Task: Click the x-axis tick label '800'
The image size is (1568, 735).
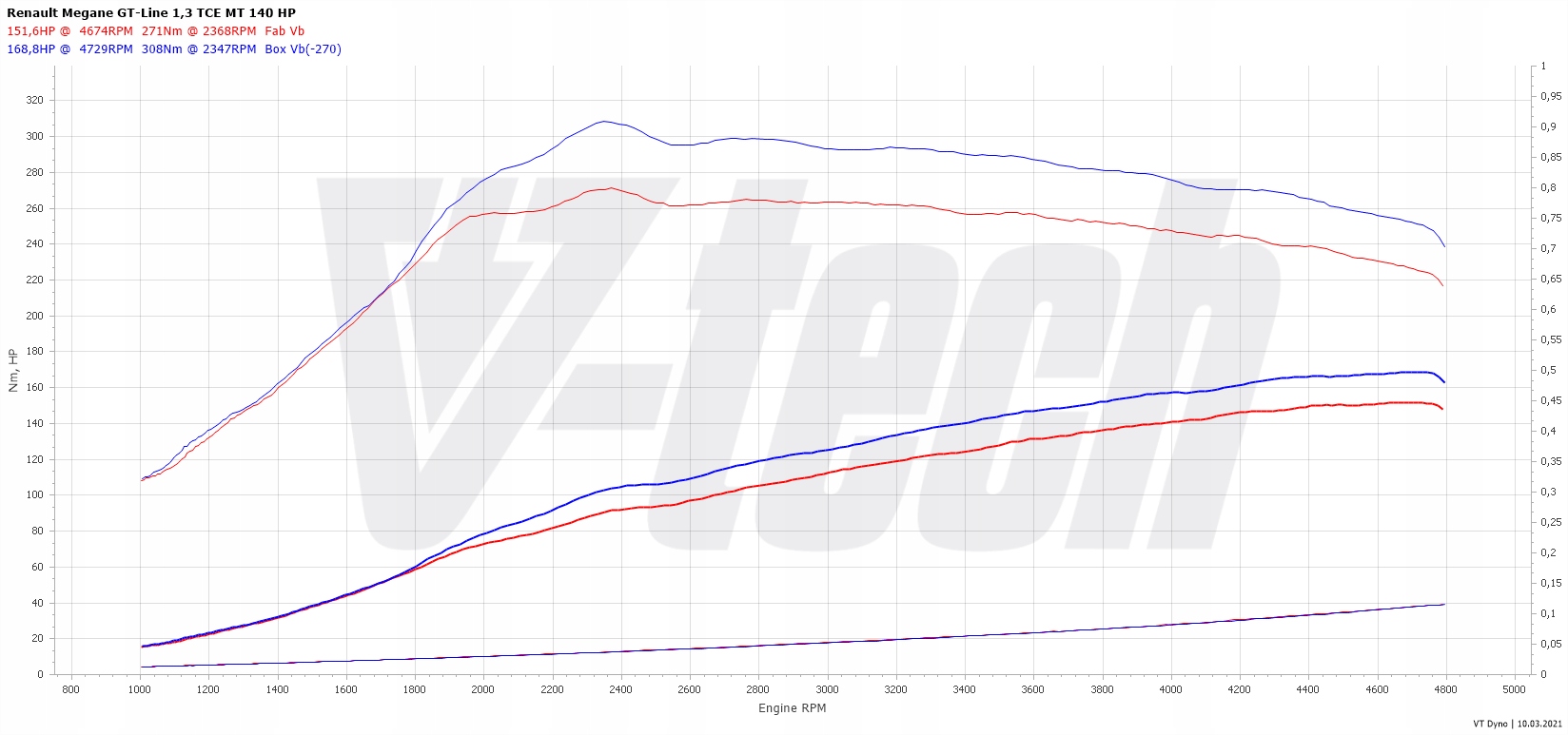Action: point(71,690)
